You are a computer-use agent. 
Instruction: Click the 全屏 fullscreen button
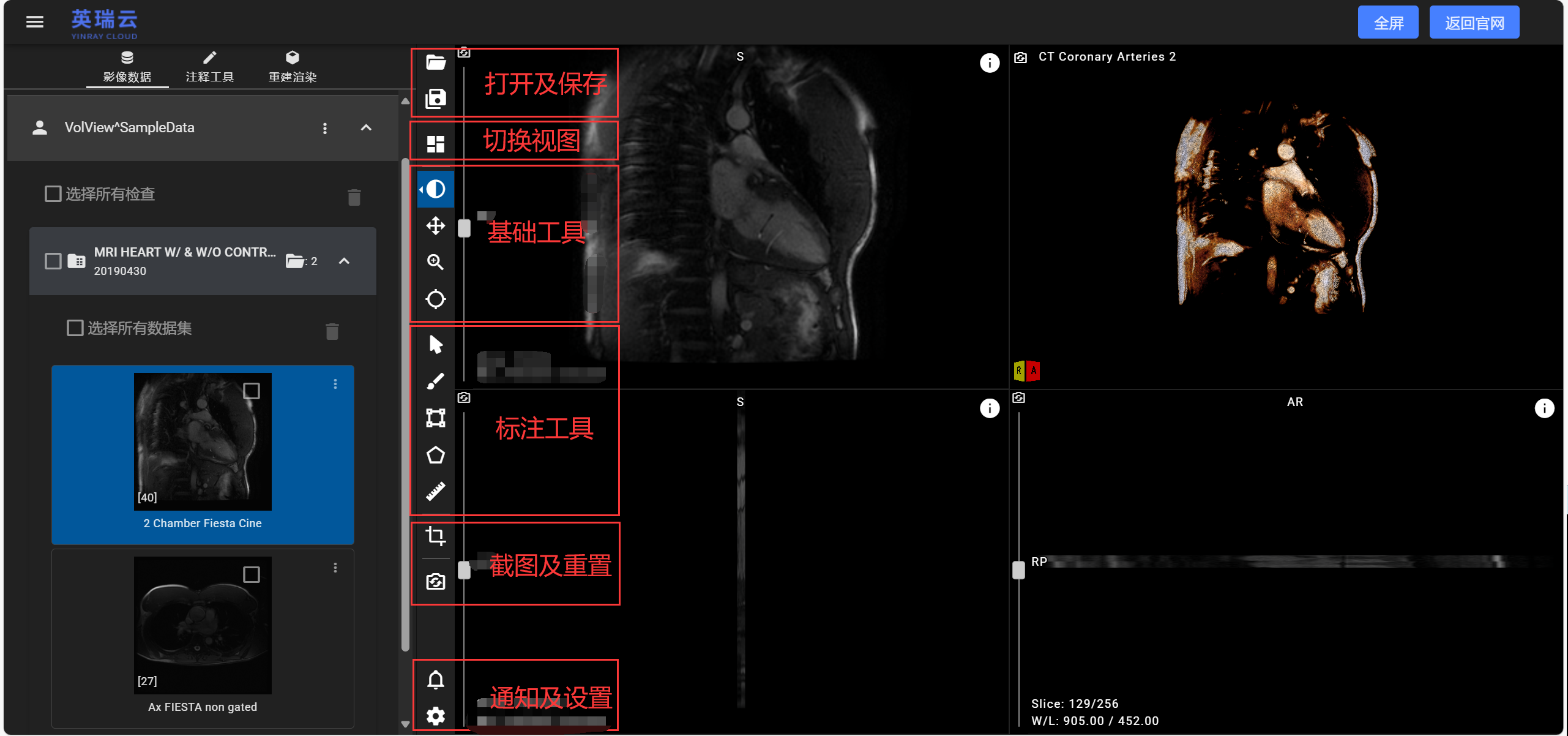click(x=1387, y=23)
